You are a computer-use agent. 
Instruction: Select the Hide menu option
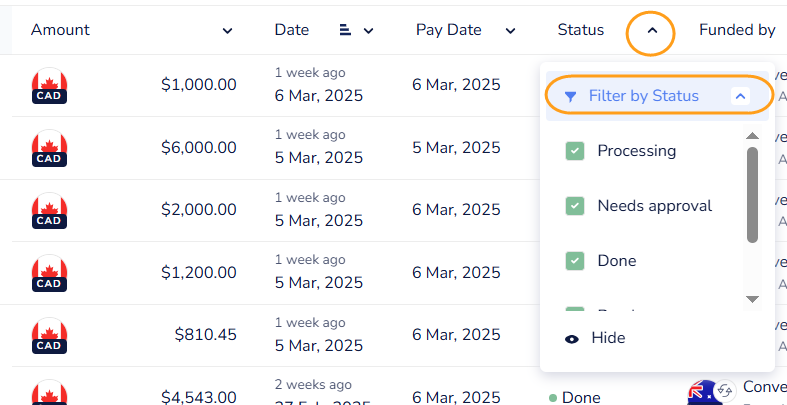click(x=608, y=338)
